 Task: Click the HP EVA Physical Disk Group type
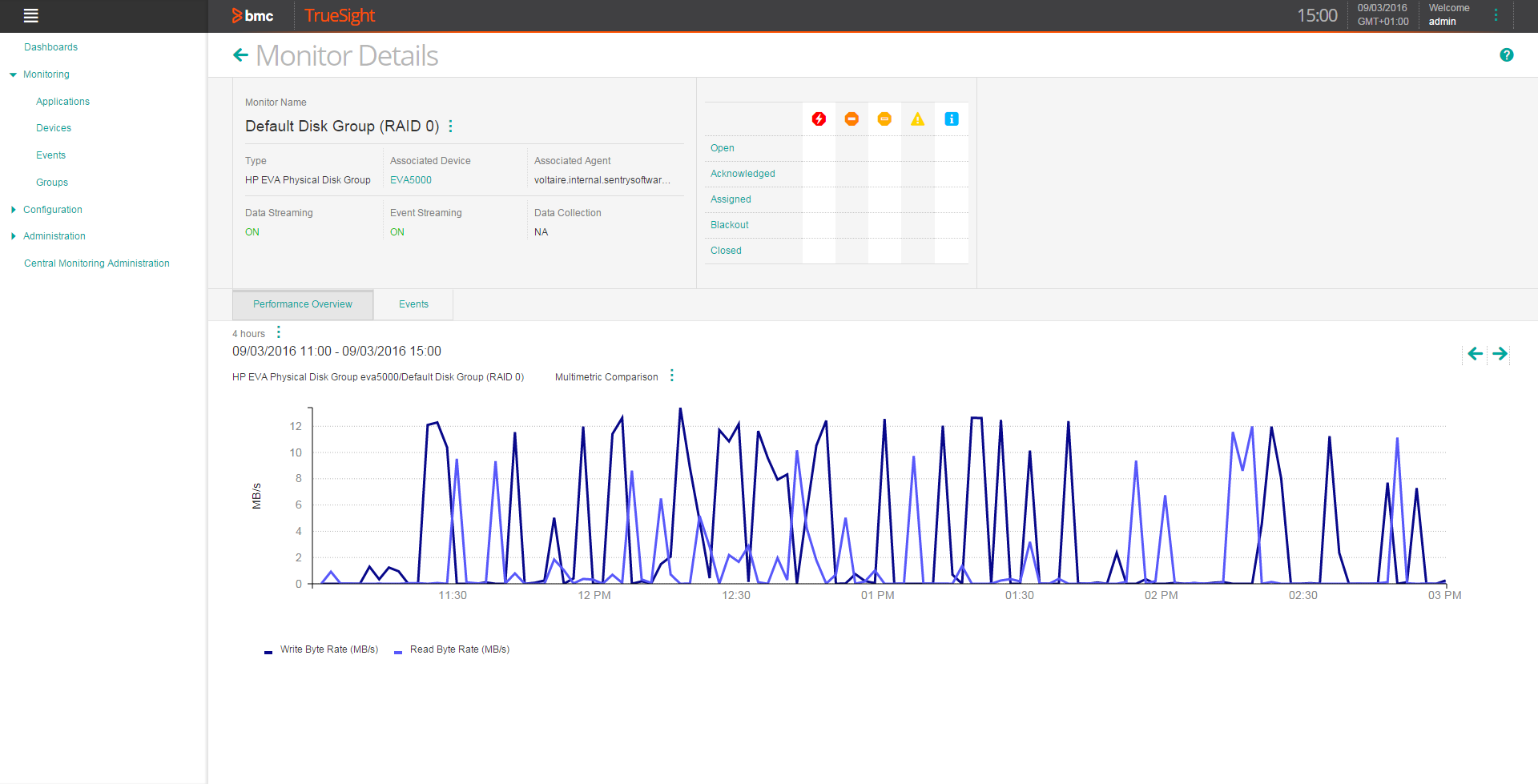(x=308, y=180)
